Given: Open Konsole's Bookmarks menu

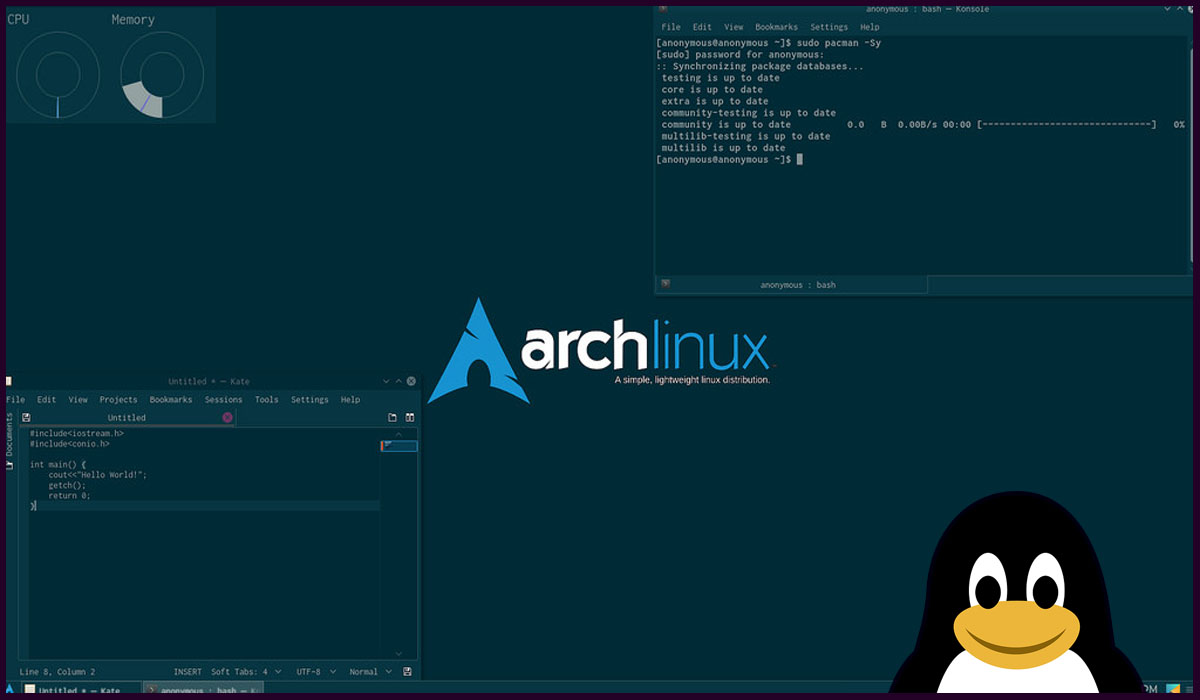Looking at the screenshot, I should [x=777, y=27].
